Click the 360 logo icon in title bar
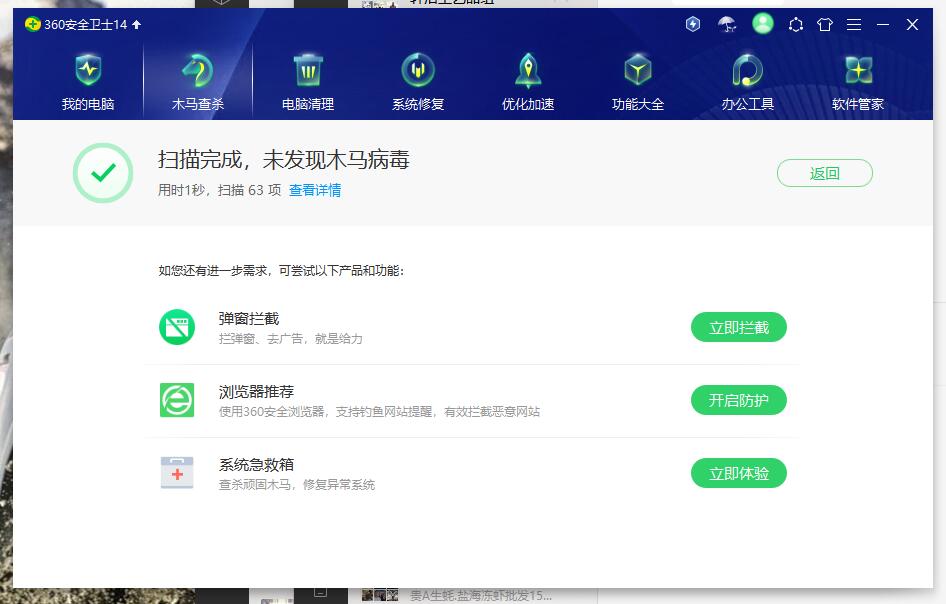 pos(33,24)
